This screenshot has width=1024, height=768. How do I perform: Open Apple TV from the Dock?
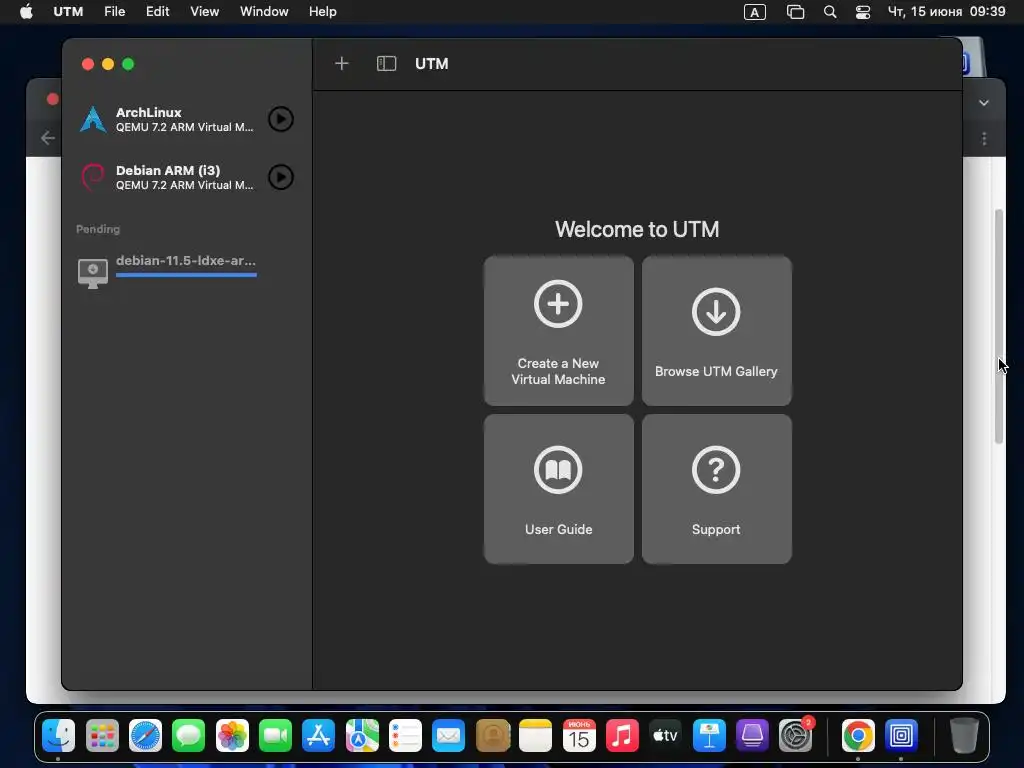coord(665,736)
